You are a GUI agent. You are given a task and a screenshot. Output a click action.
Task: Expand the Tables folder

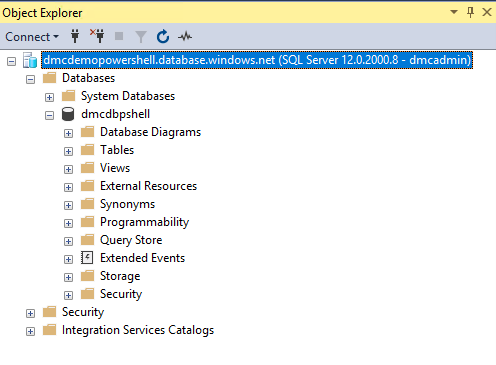(x=68, y=151)
